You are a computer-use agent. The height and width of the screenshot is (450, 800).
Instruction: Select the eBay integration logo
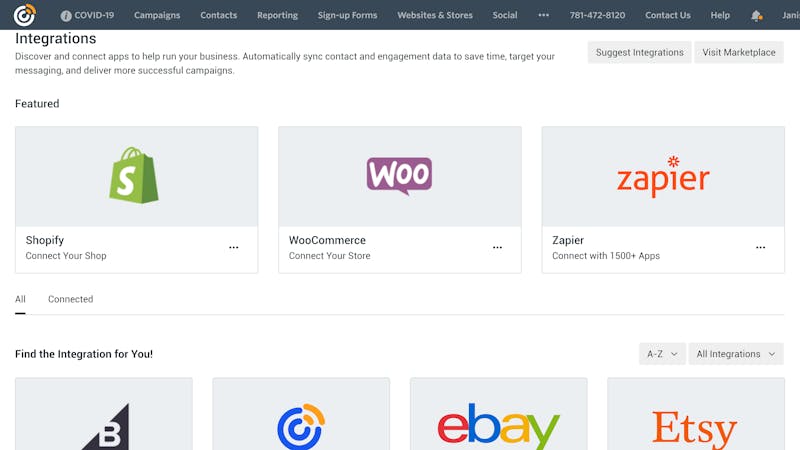point(498,427)
